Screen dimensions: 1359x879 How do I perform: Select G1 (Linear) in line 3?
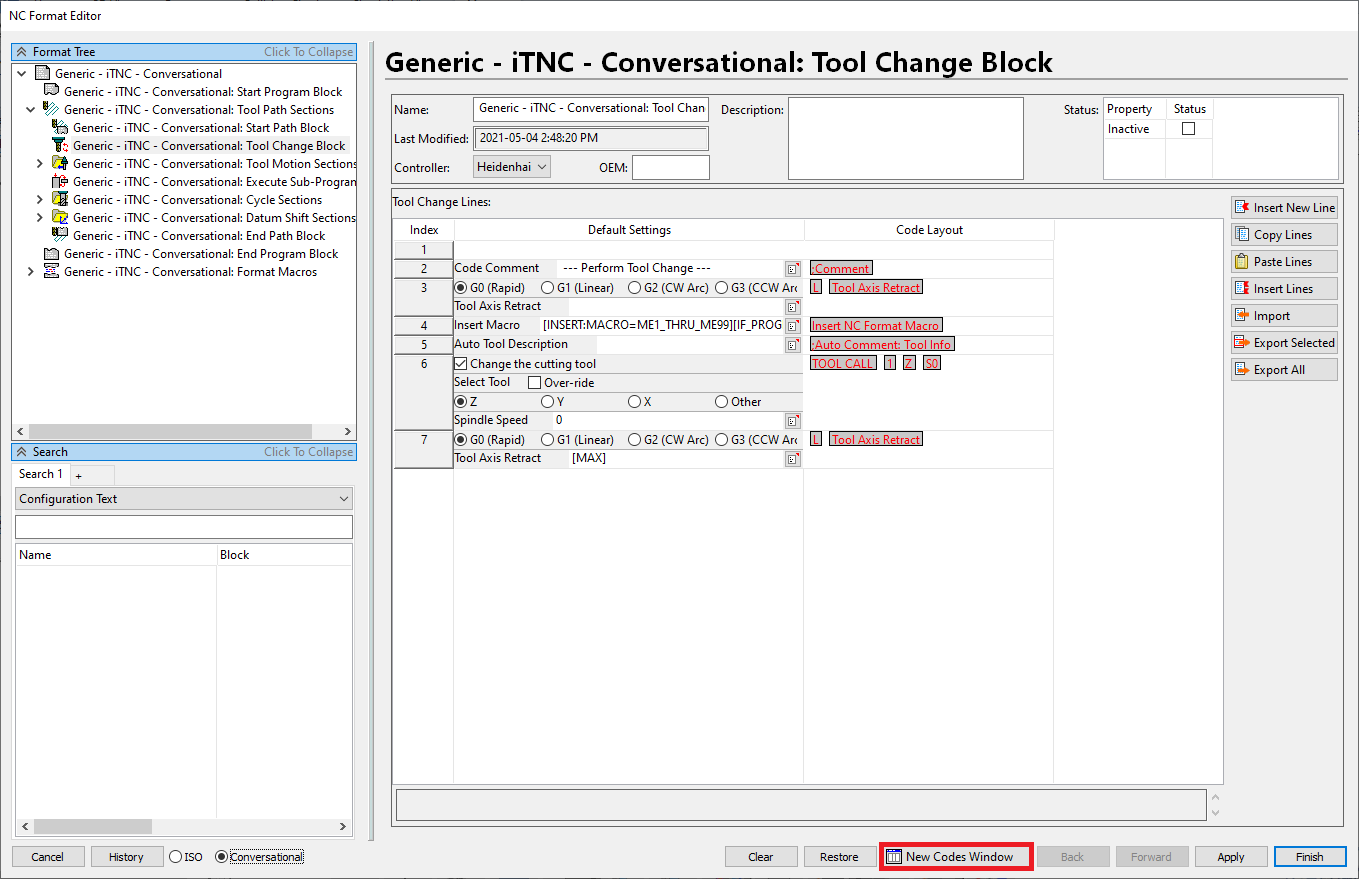pyautogui.click(x=548, y=288)
